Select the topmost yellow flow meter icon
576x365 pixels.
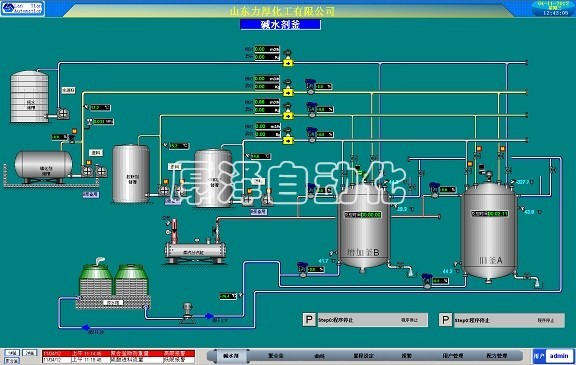pyautogui.click(x=288, y=63)
